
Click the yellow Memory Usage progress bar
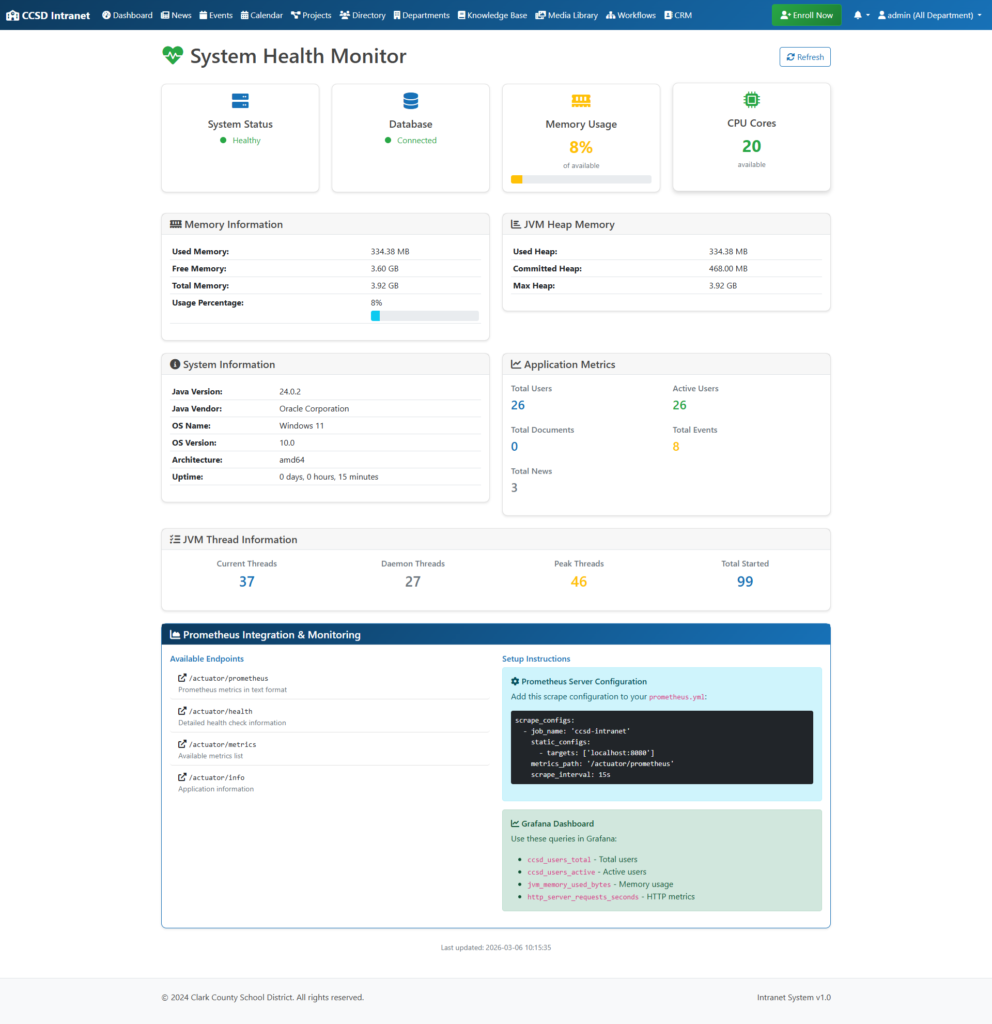point(581,180)
